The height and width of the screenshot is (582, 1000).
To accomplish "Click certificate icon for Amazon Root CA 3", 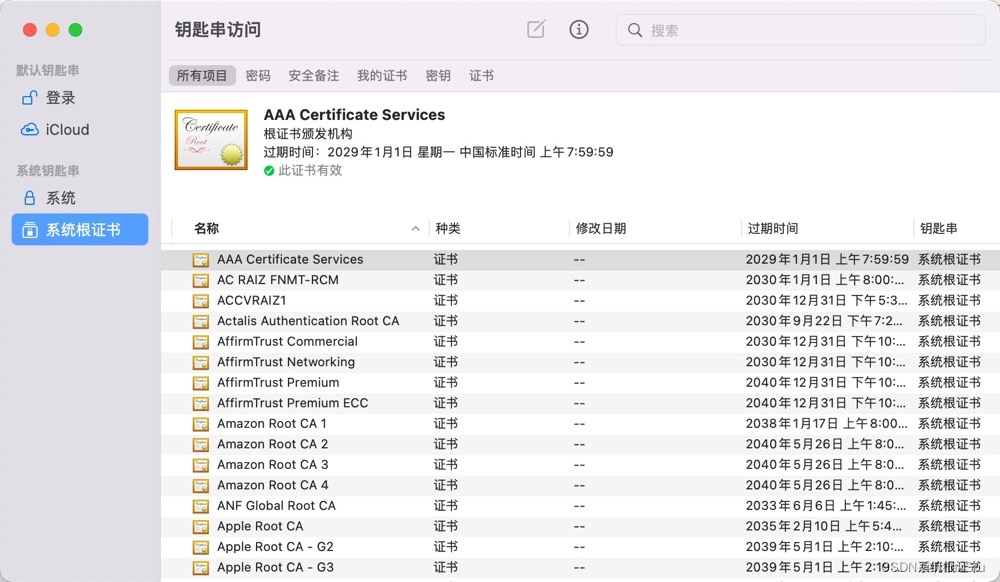I will 201,465.
